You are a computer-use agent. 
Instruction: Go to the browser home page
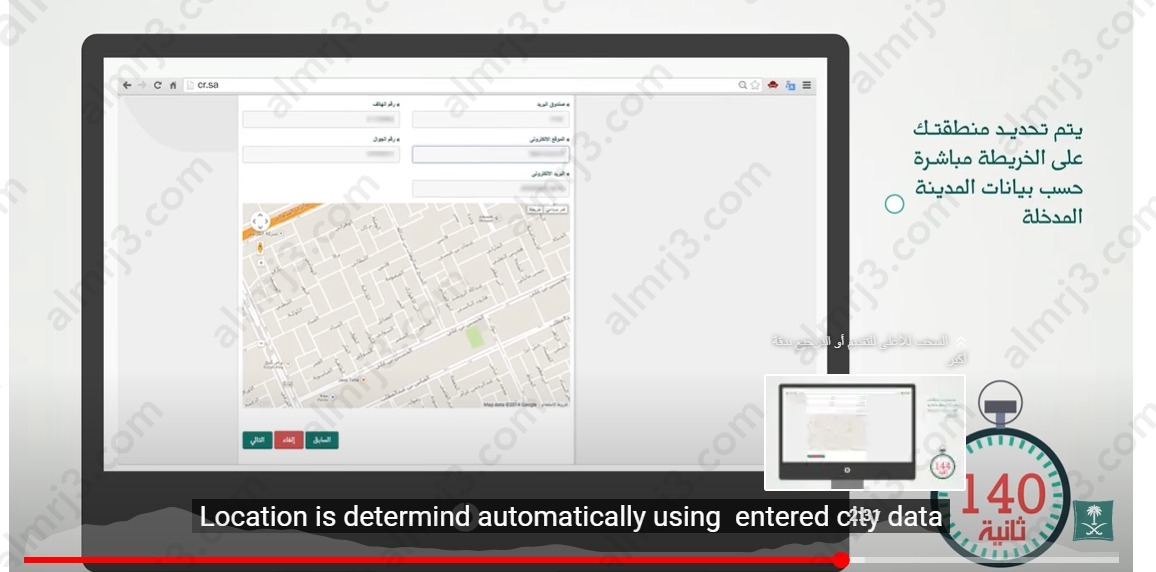(x=172, y=86)
